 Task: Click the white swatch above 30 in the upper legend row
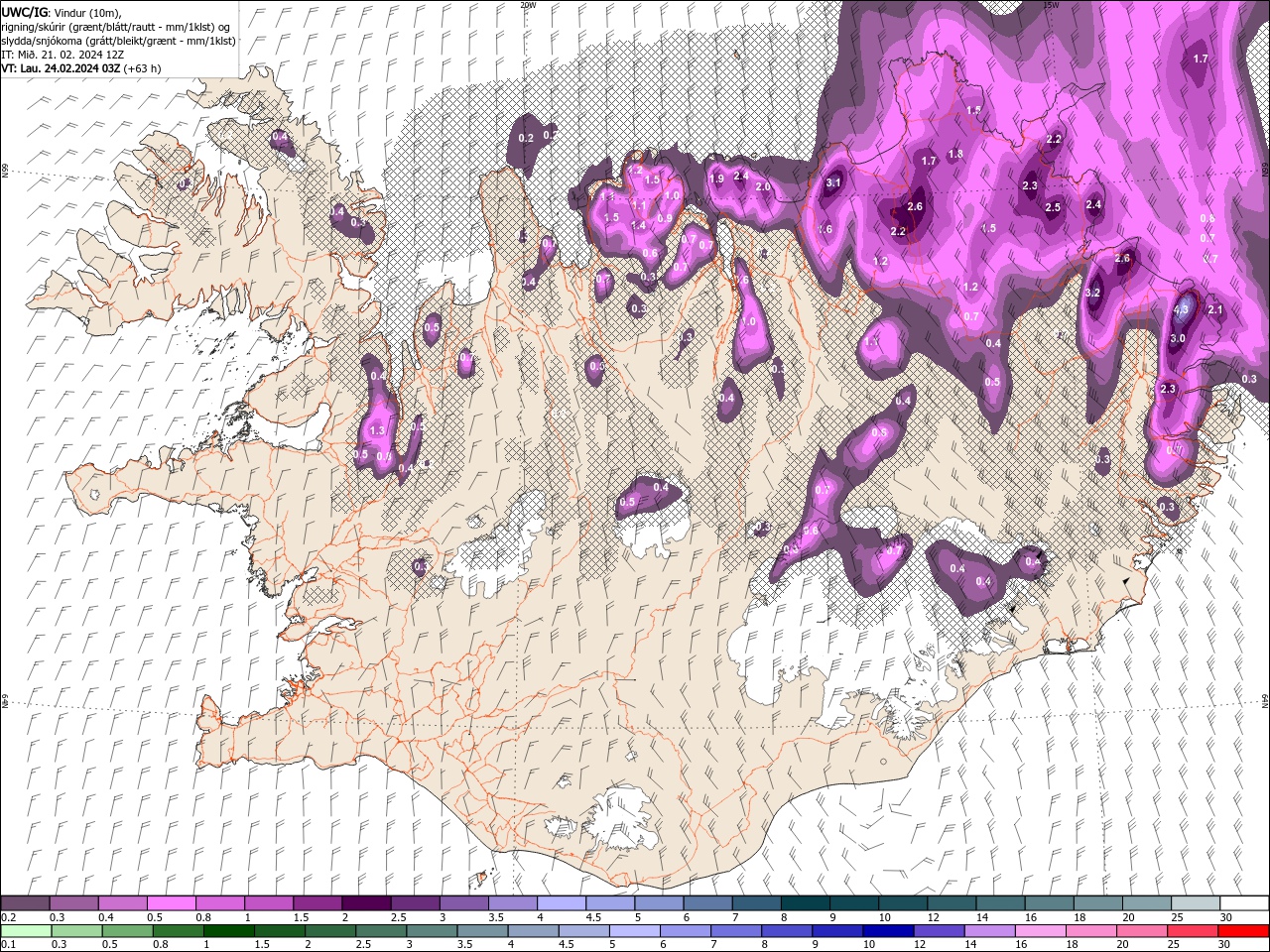pyautogui.click(x=1244, y=903)
